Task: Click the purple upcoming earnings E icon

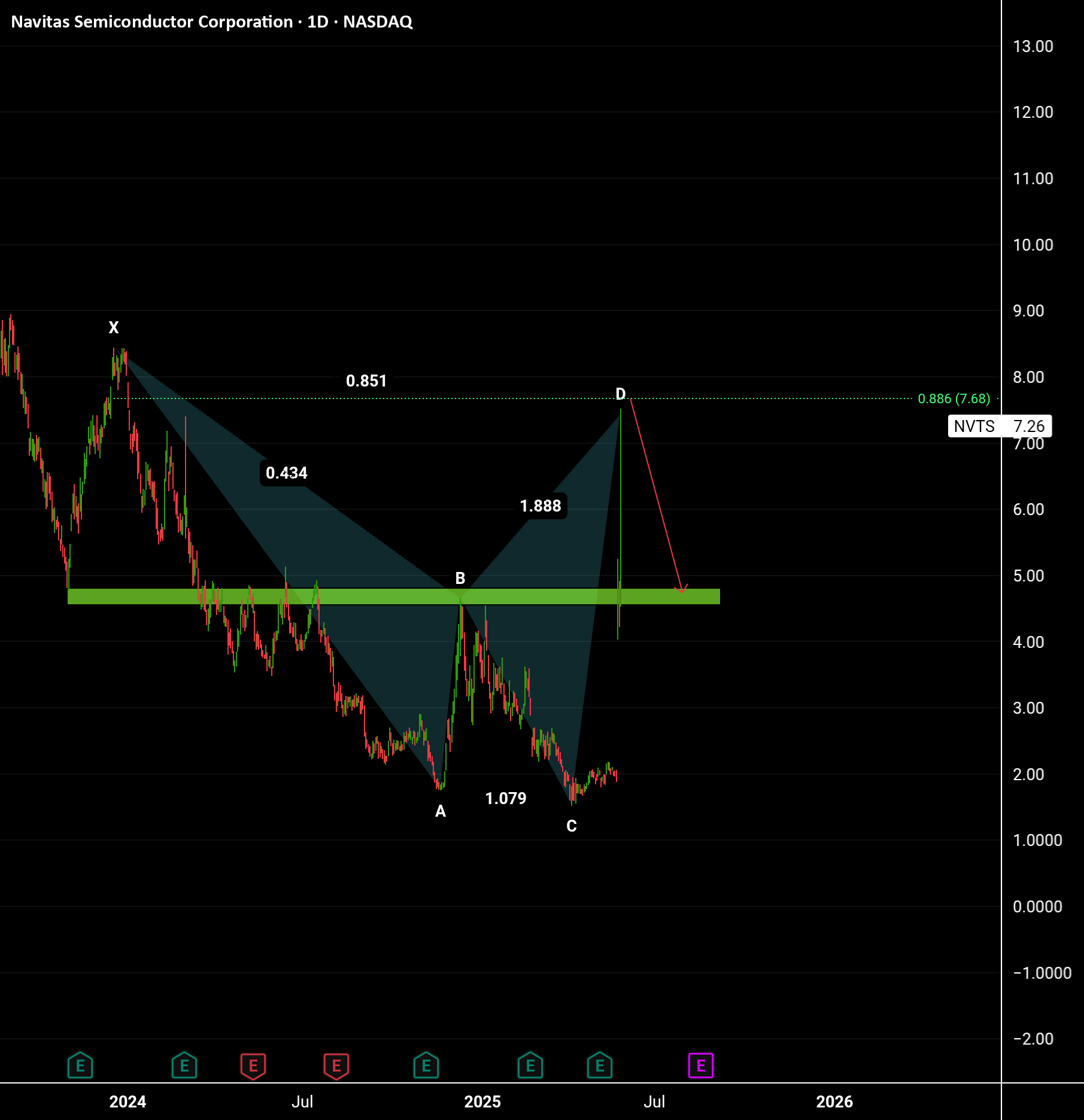Action: click(701, 1066)
